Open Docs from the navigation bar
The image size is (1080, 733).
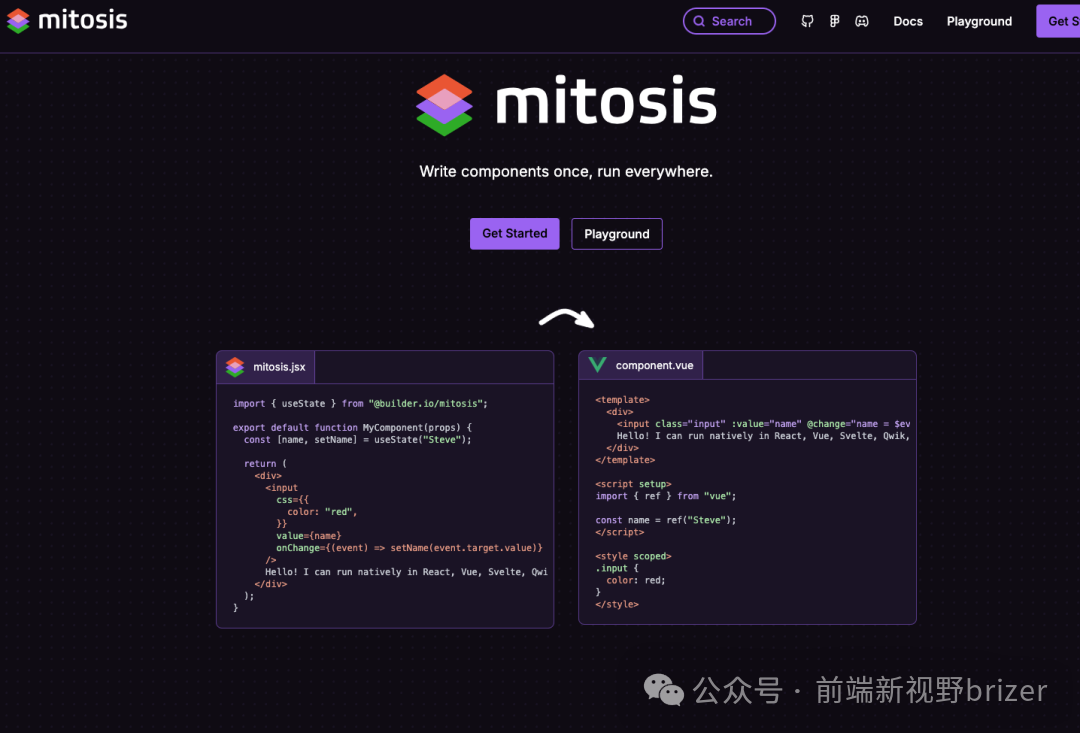pos(907,21)
